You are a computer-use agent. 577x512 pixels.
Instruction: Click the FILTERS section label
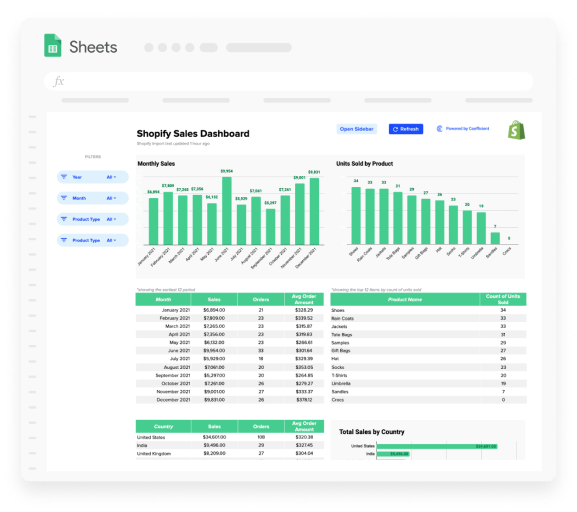click(93, 157)
